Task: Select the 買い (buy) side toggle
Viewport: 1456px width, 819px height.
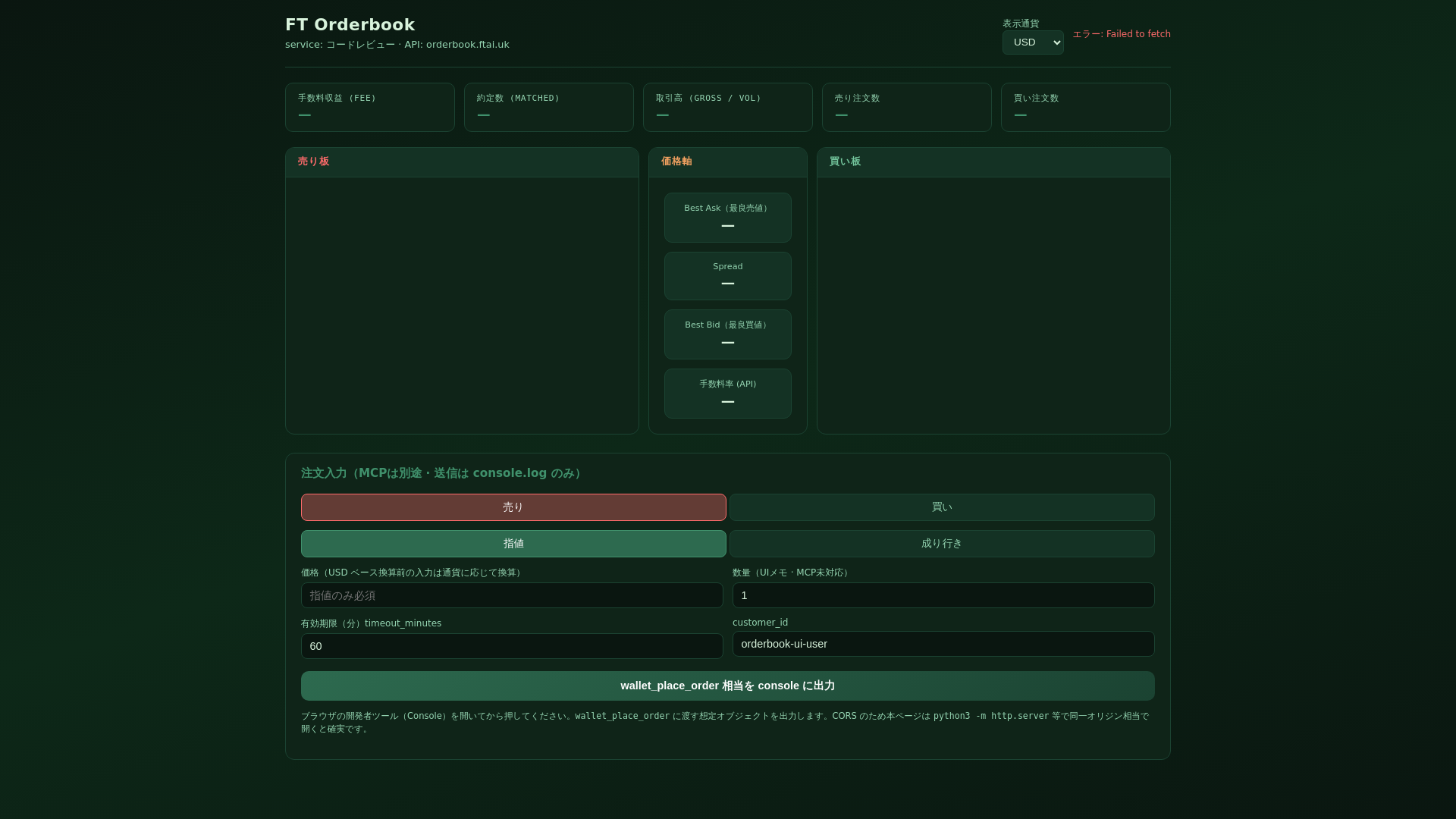Action: [x=942, y=507]
